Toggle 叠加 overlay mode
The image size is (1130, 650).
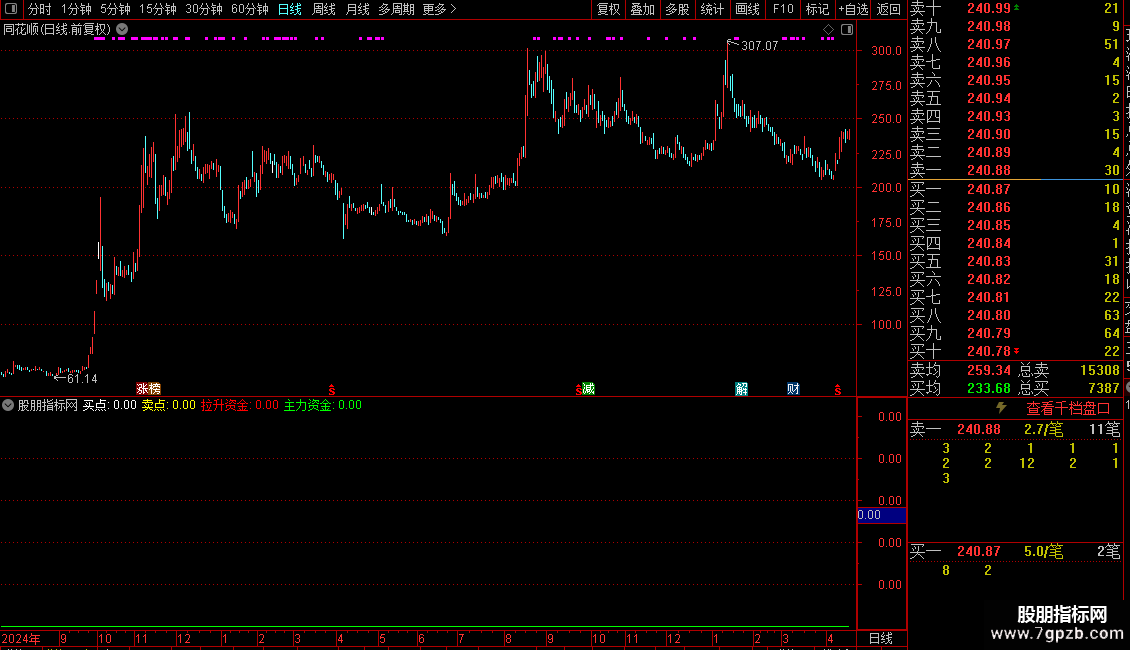pos(643,9)
